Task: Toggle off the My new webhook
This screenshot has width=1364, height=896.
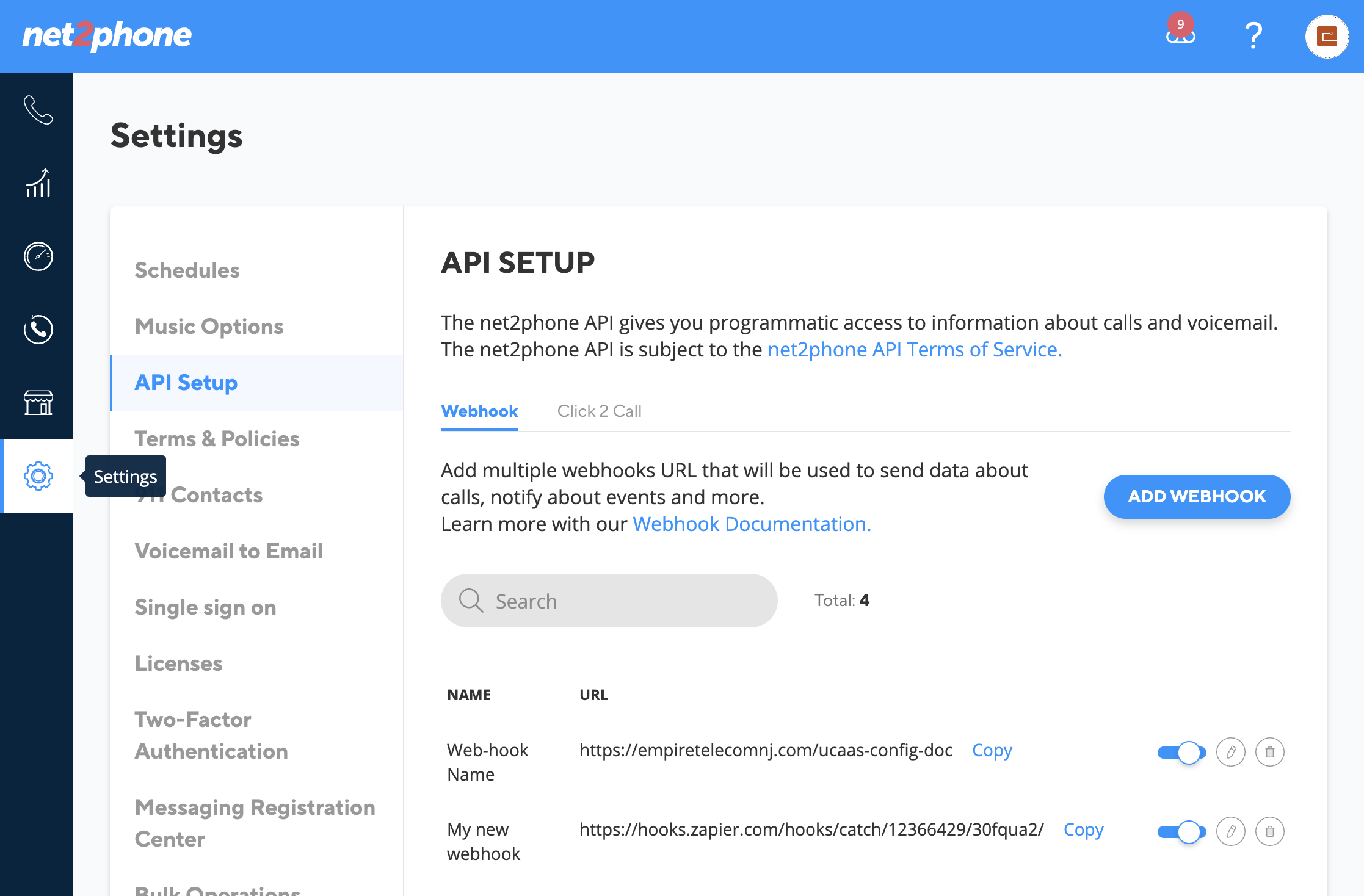Action: tap(1181, 831)
